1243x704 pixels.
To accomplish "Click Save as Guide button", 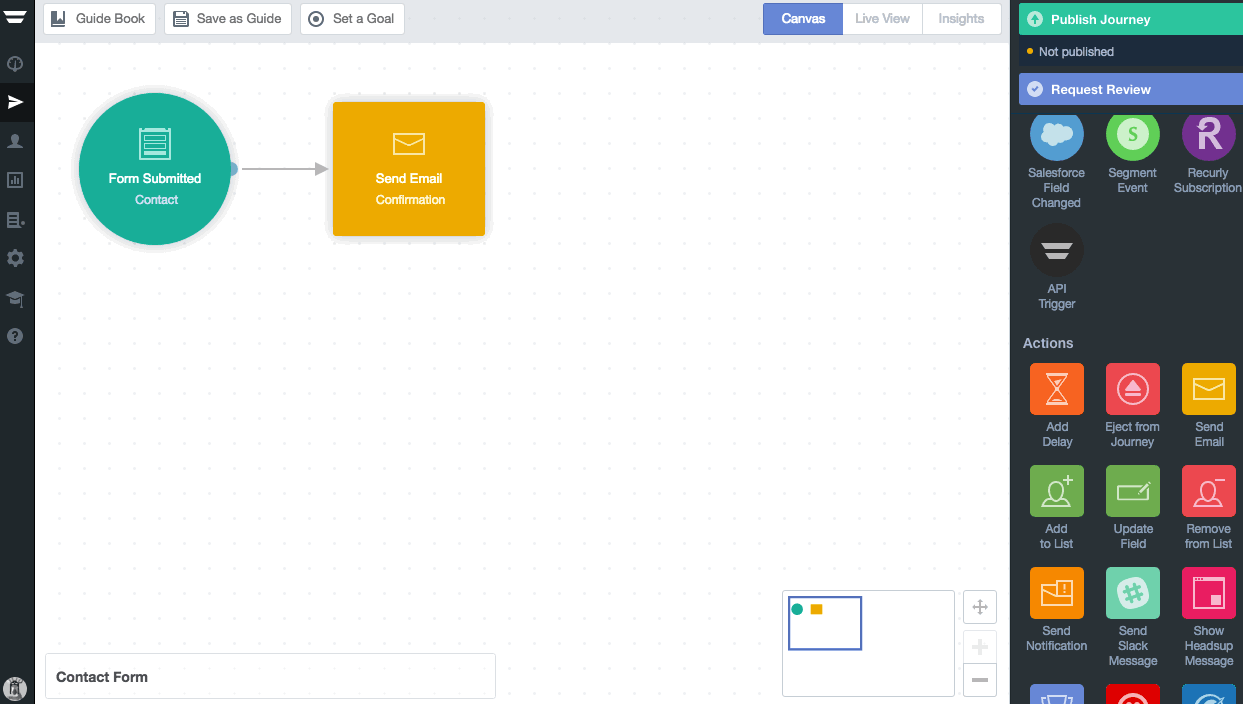I will click(x=228, y=19).
